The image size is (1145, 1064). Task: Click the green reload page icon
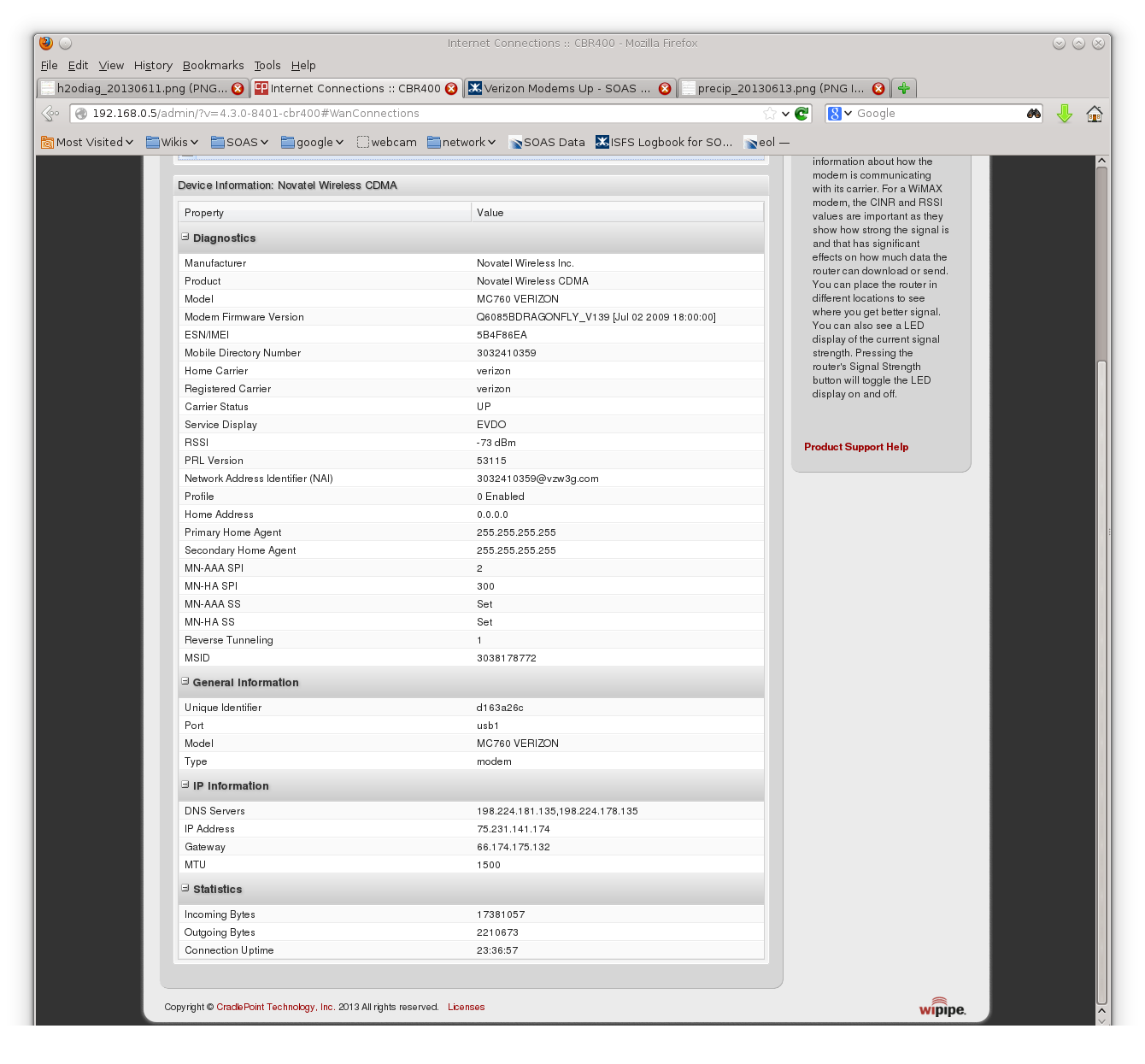(x=801, y=114)
